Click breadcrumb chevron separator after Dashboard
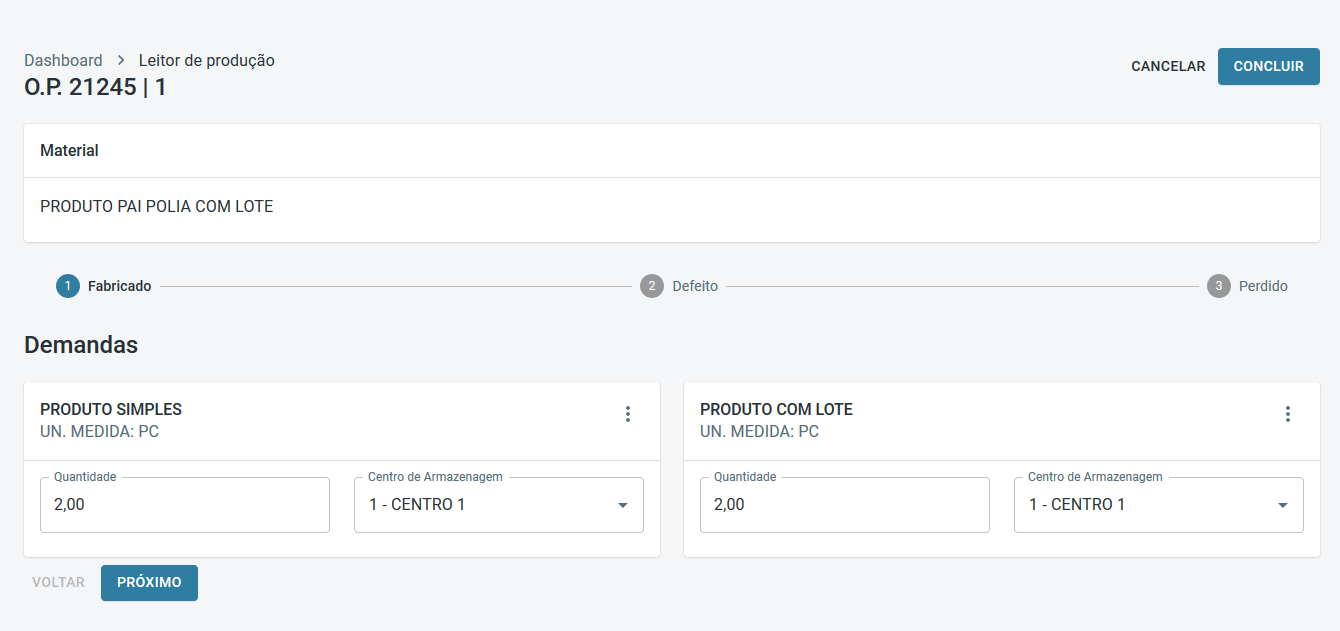1340x631 pixels. (x=121, y=61)
